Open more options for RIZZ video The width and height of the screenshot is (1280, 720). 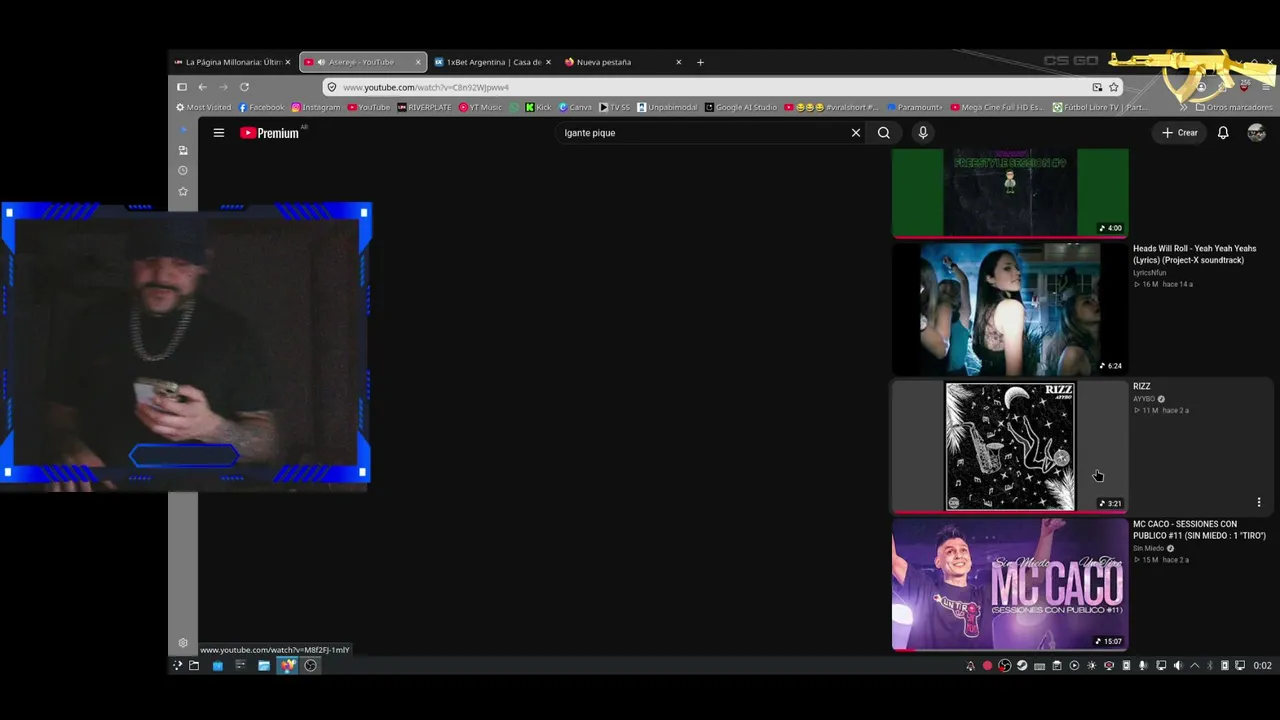[1259, 502]
